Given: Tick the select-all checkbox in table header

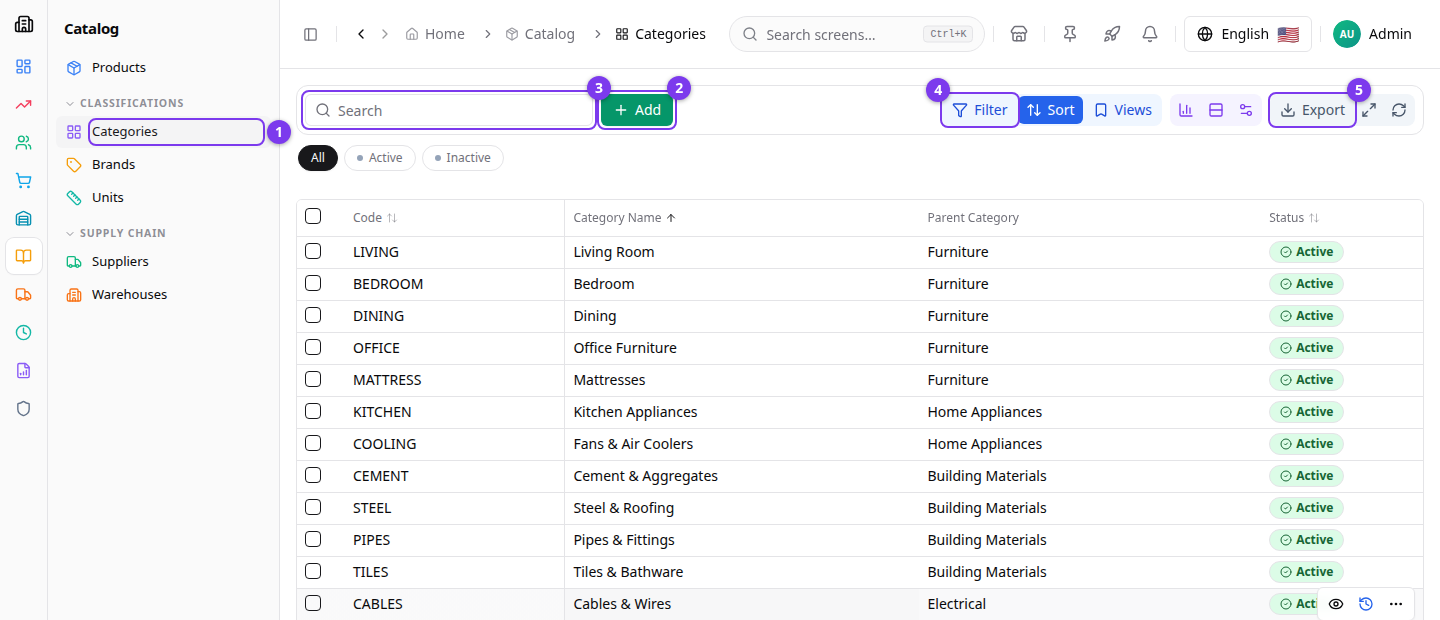Looking at the screenshot, I should 313,216.
